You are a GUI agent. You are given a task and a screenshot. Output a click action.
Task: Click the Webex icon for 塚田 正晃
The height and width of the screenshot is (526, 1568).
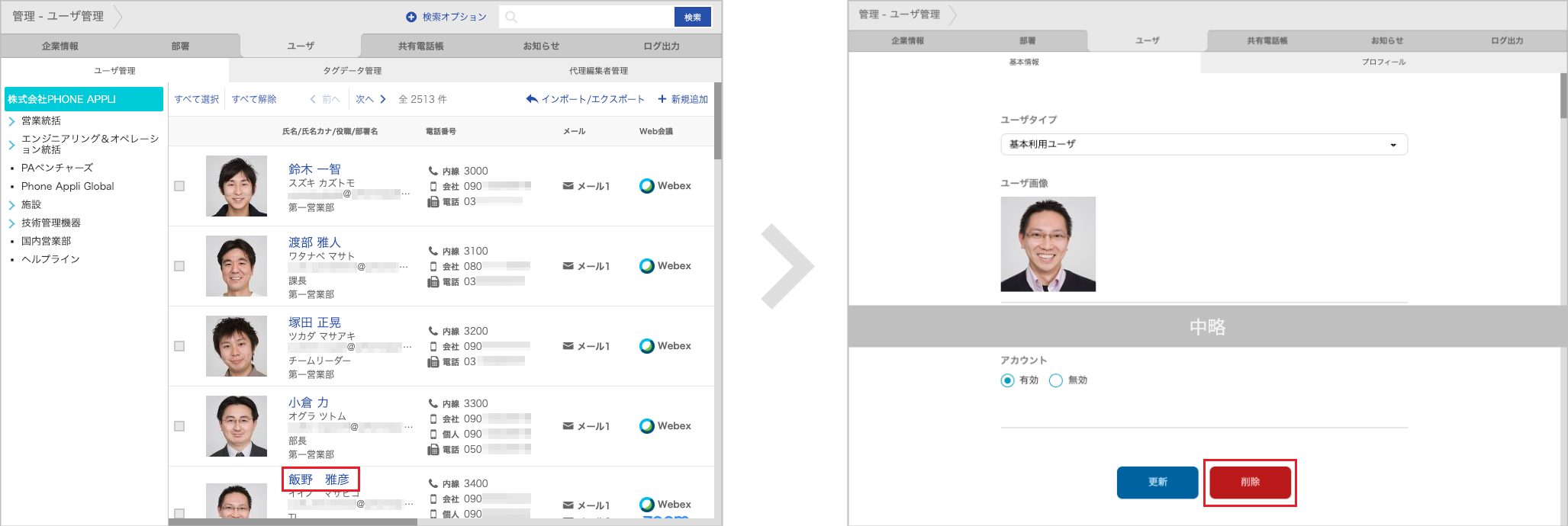pyautogui.click(x=646, y=346)
